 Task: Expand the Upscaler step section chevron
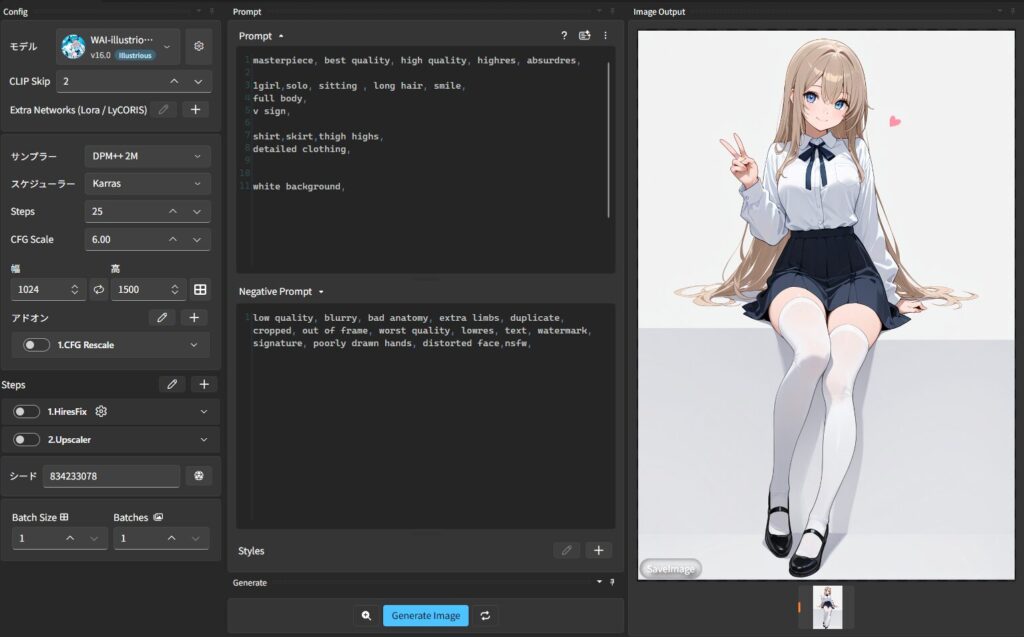(204, 439)
